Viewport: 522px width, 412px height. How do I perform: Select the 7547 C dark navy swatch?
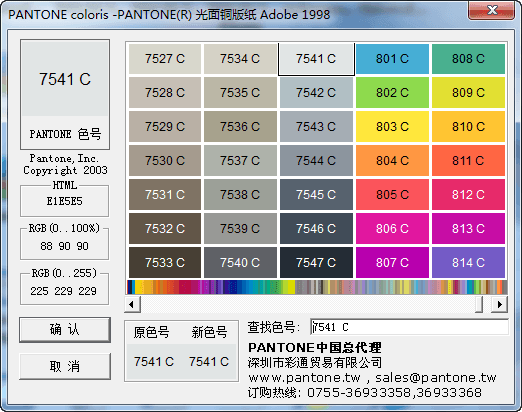pyautogui.click(x=316, y=263)
